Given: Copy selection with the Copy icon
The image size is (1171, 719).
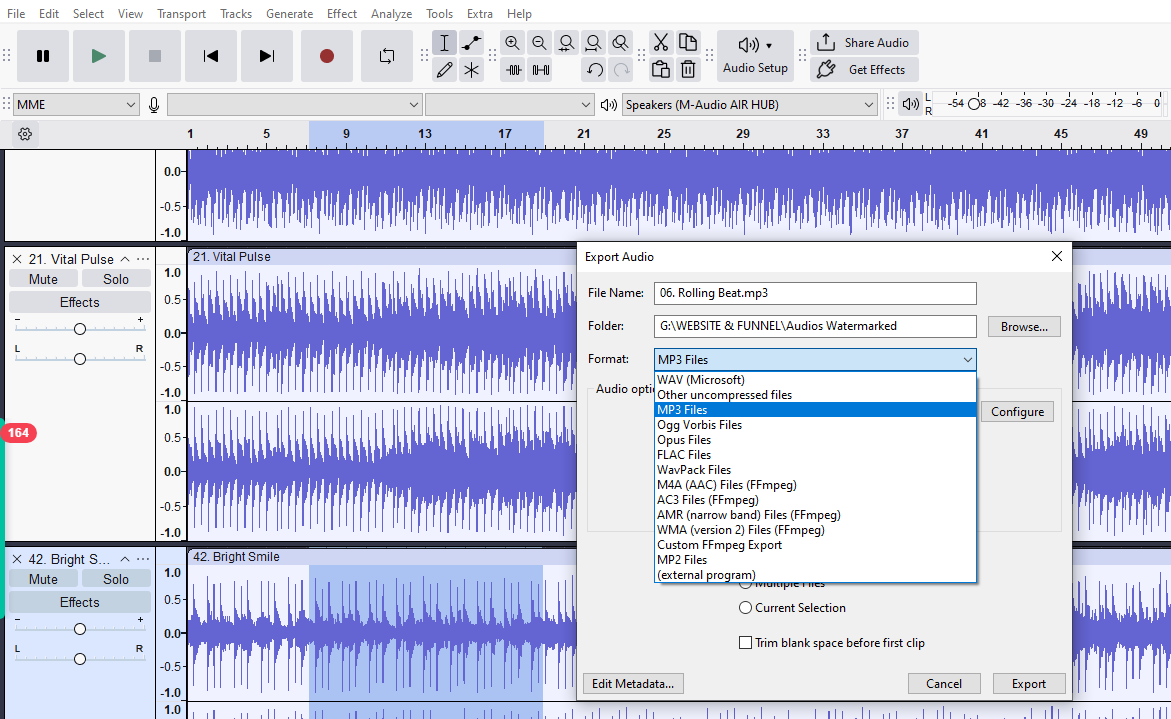Looking at the screenshot, I should [688, 43].
